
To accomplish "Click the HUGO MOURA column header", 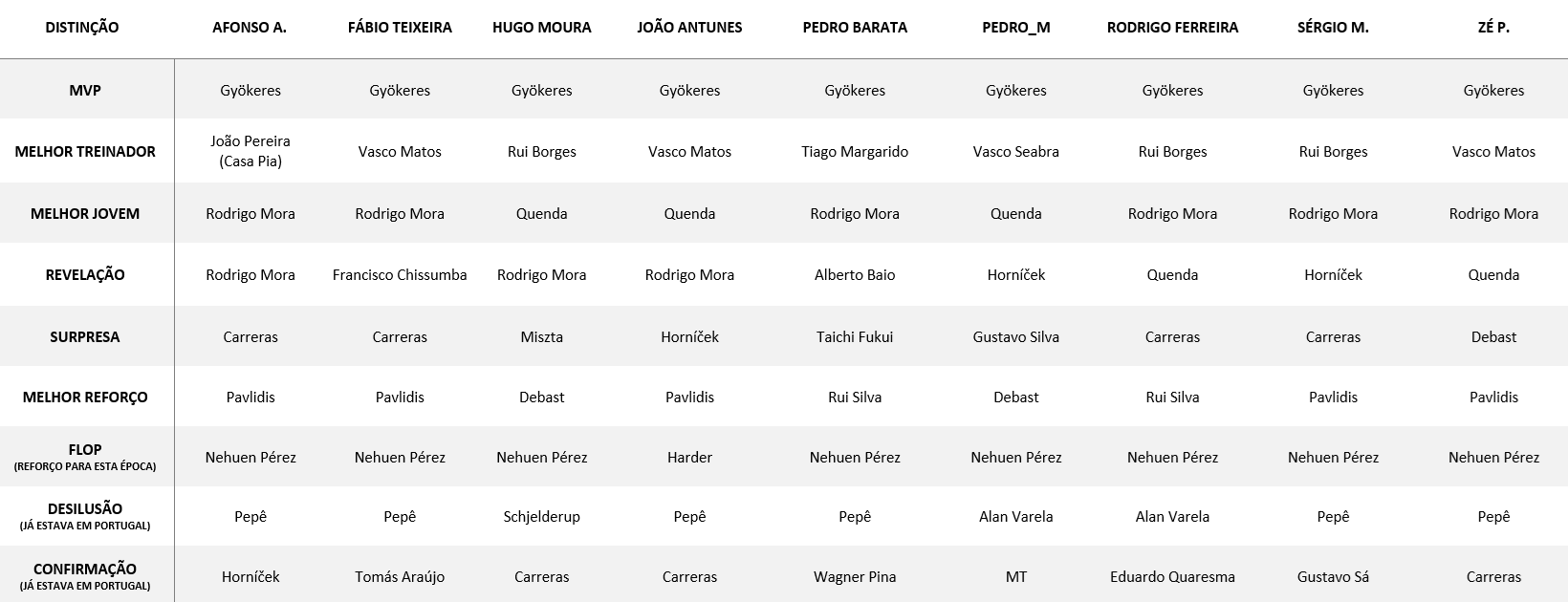I will (541, 28).
